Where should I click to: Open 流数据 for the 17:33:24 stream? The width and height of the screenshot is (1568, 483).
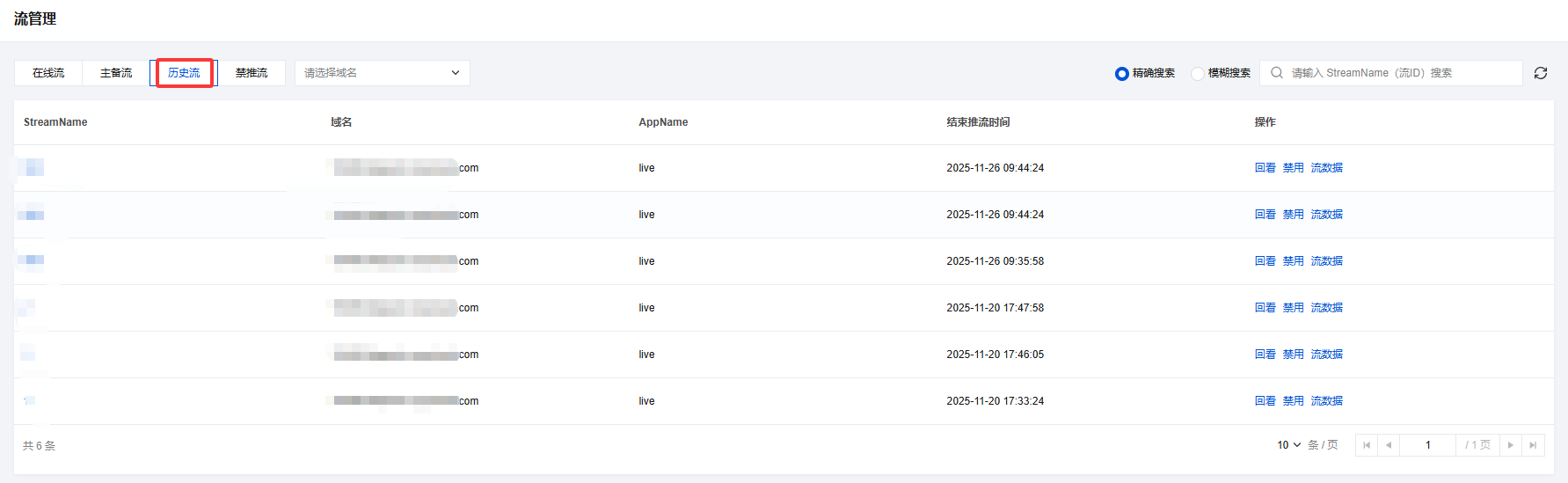pyautogui.click(x=1326, y=401)
